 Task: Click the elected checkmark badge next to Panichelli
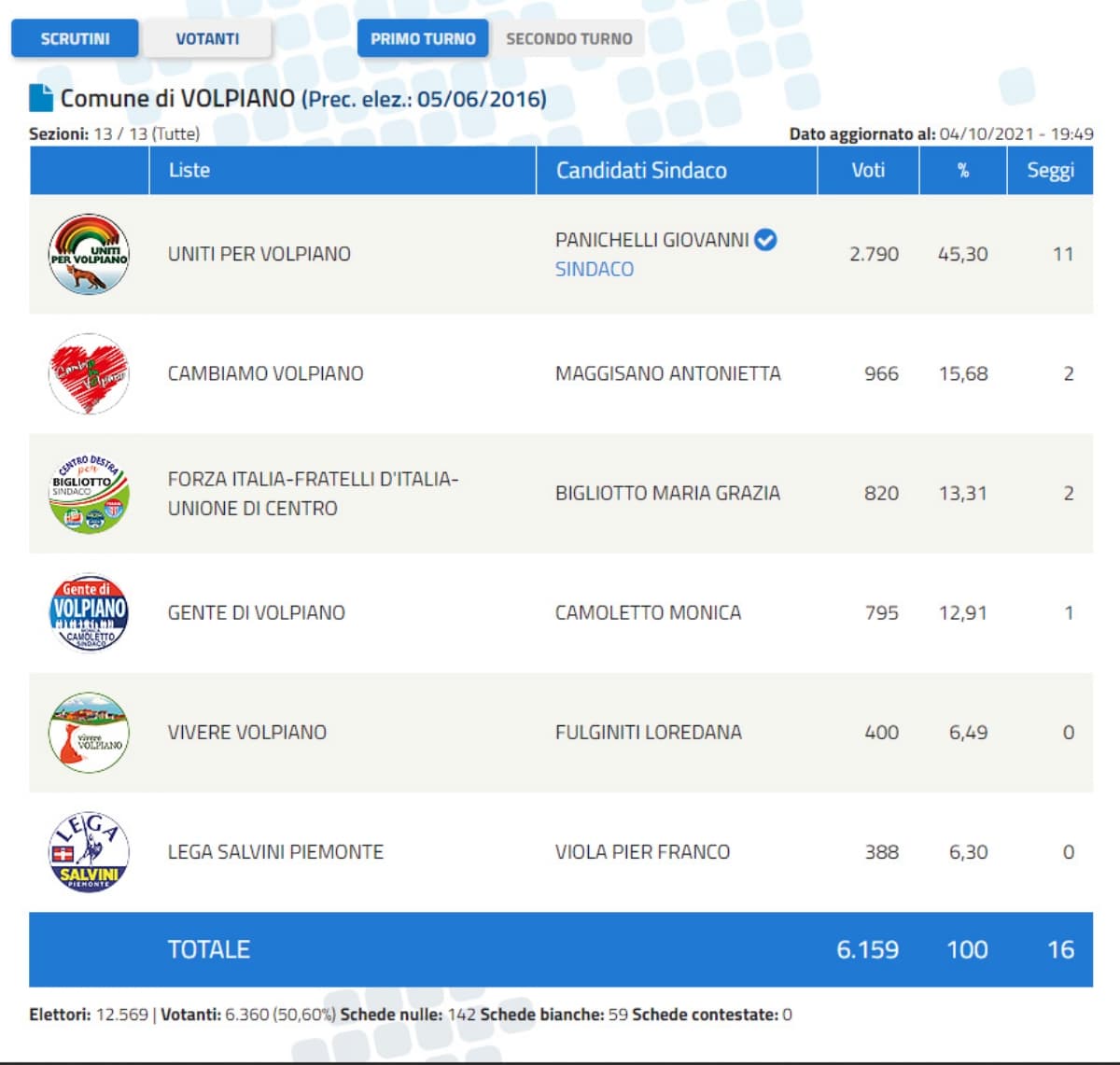point(765,240)
